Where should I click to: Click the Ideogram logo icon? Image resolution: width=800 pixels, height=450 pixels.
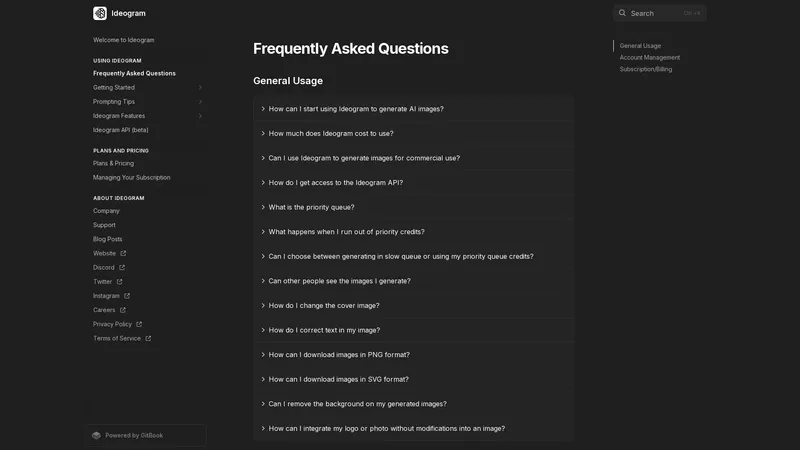coord(99,13)
